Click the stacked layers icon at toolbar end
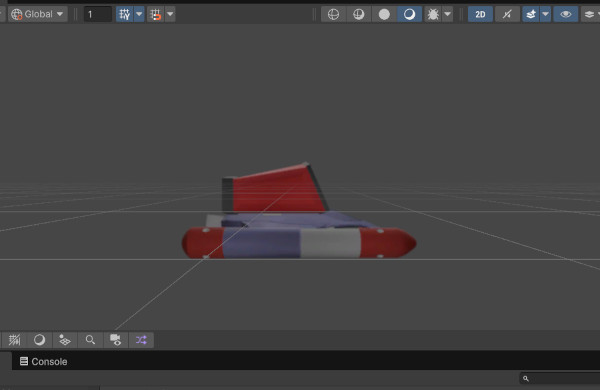Screen dimensions: 600x390 tap(589, 15)
